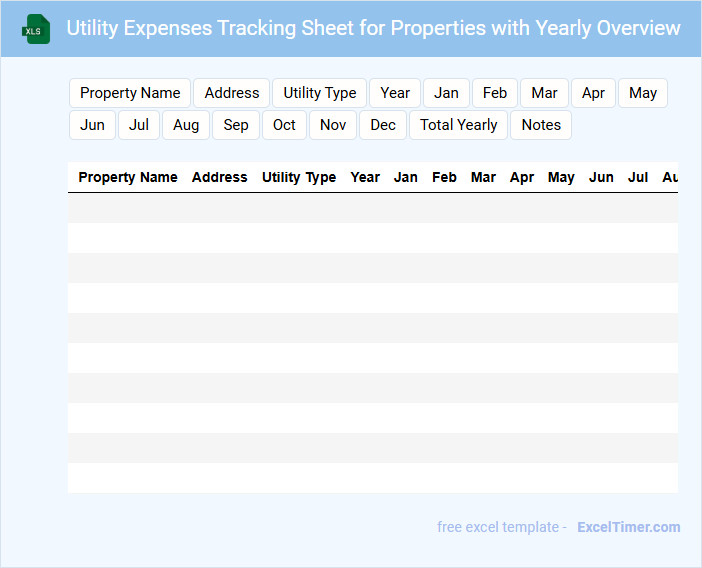Screen dimensions: 702x568
Task: Select the Address tag button
Action: click(x=232, y=93)
